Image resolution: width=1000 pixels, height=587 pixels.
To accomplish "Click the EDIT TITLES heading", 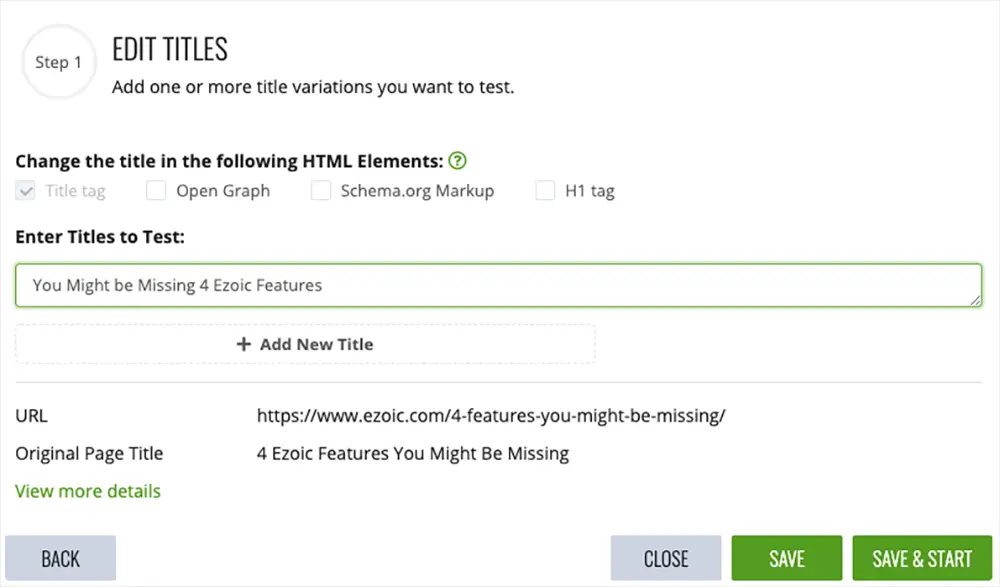I will [170, 49].
